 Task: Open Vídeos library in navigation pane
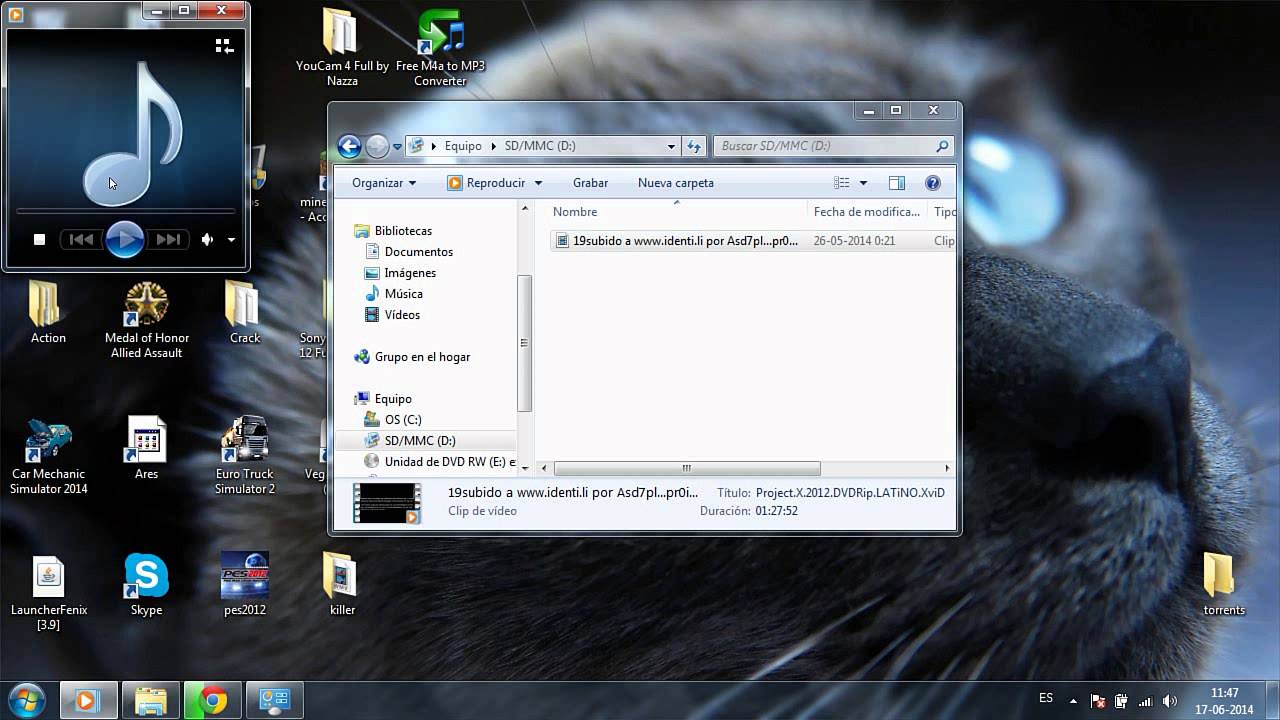click(402, 315)
